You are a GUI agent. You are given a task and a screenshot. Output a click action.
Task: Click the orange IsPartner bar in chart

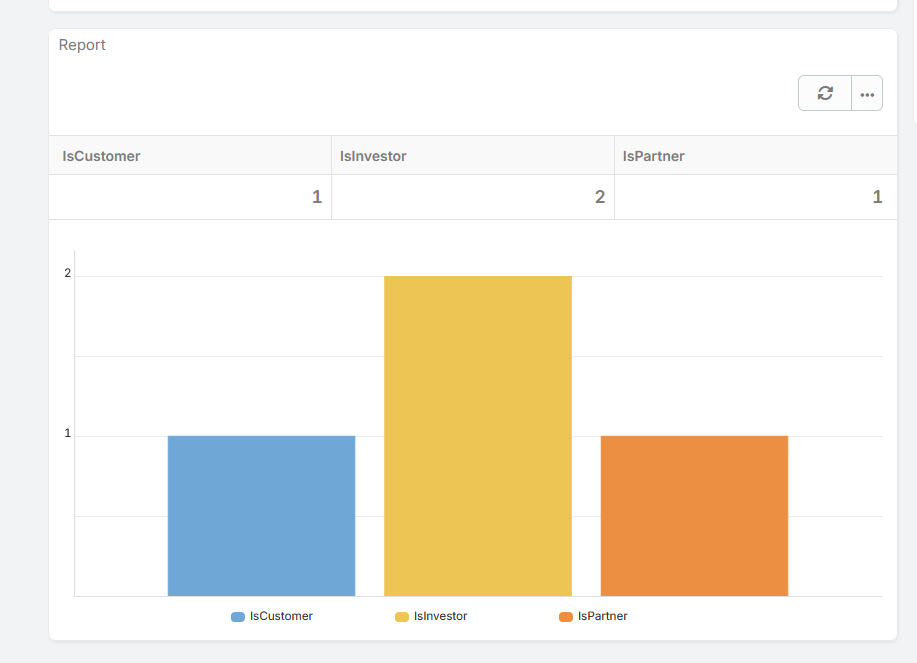(694, 516)
